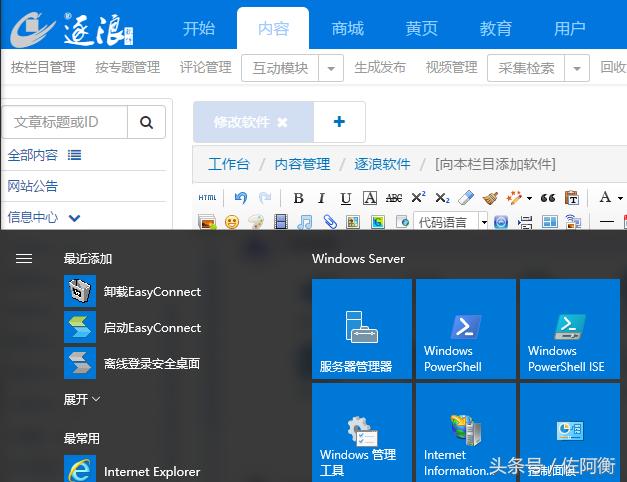This screenshot has height=482, width=627.
Task: Select the 内容 tab
Action: click(273, 29)
